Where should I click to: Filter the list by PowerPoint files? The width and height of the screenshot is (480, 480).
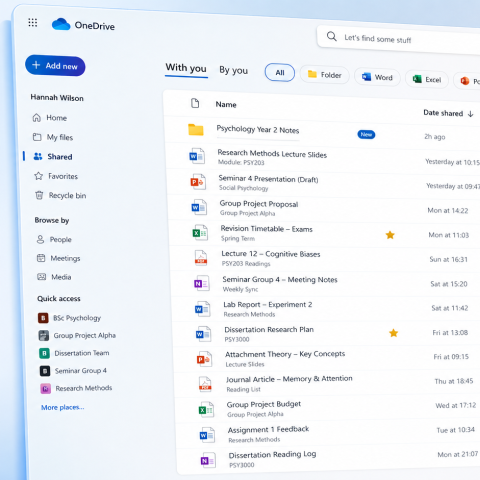click(468, 81)
